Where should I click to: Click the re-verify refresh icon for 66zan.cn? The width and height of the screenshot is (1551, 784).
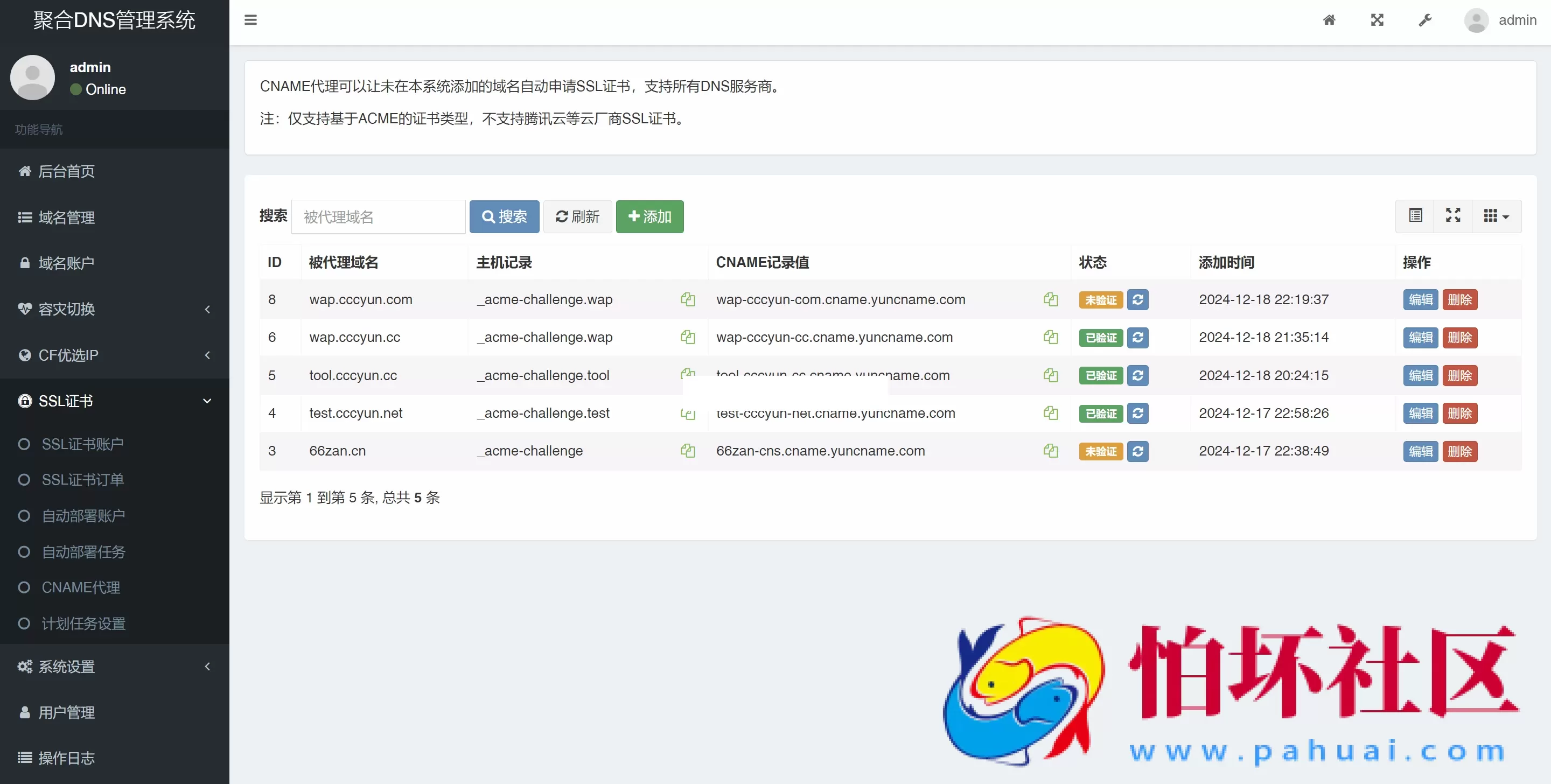coord(1138,451)
